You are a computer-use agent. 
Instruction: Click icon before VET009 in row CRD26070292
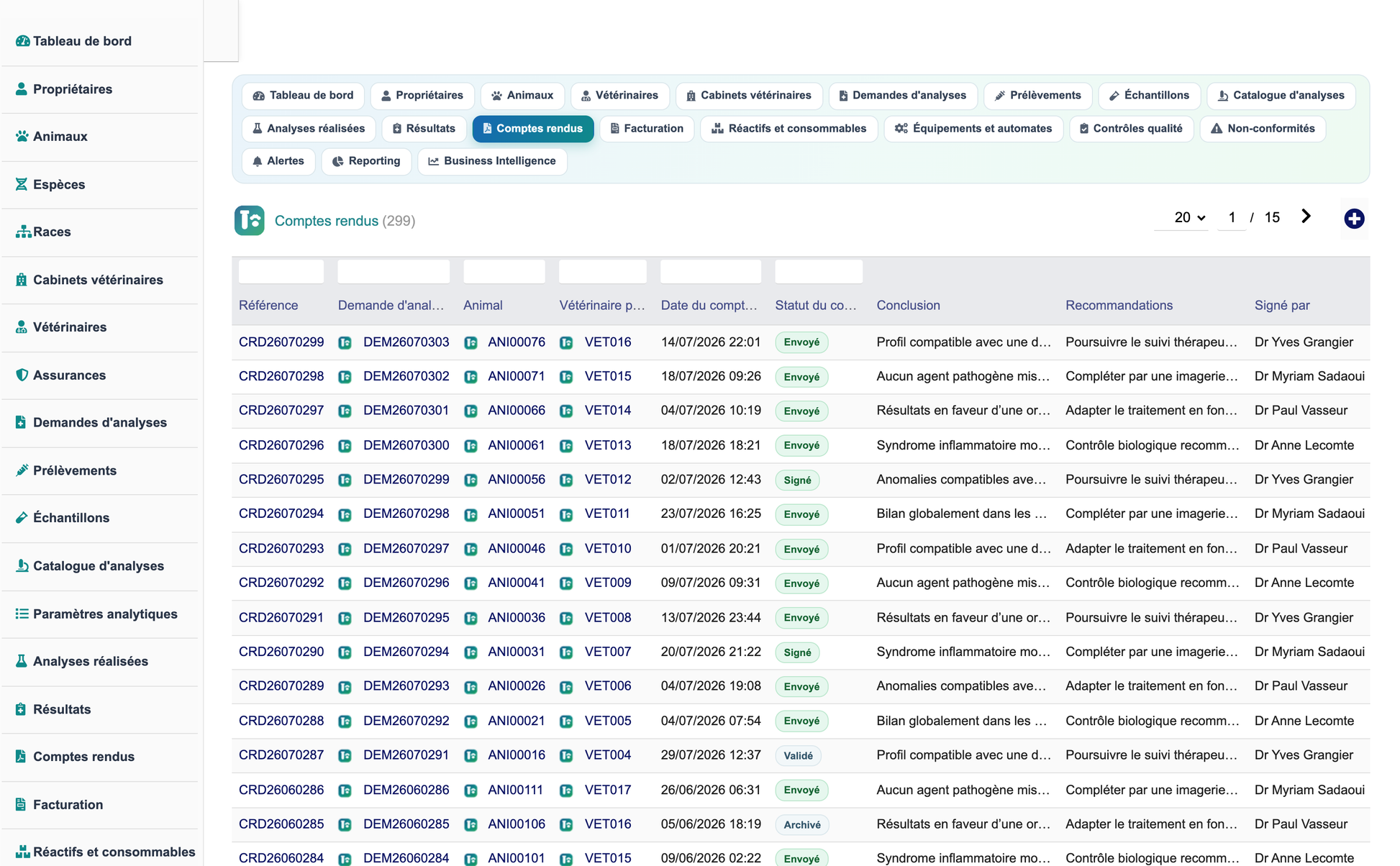click(566, 583)
